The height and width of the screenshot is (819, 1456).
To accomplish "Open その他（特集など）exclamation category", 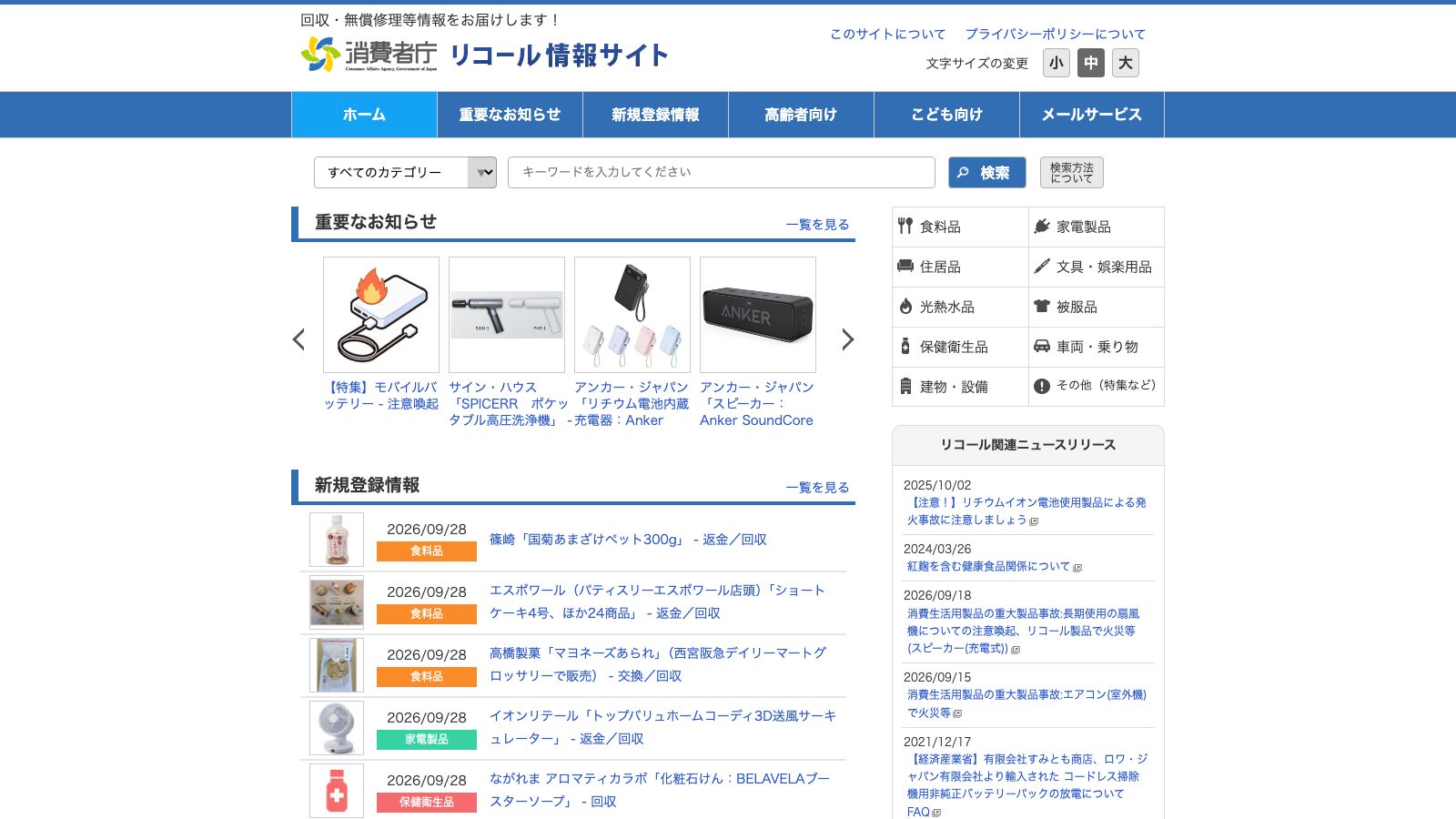I will (1097, 387).
